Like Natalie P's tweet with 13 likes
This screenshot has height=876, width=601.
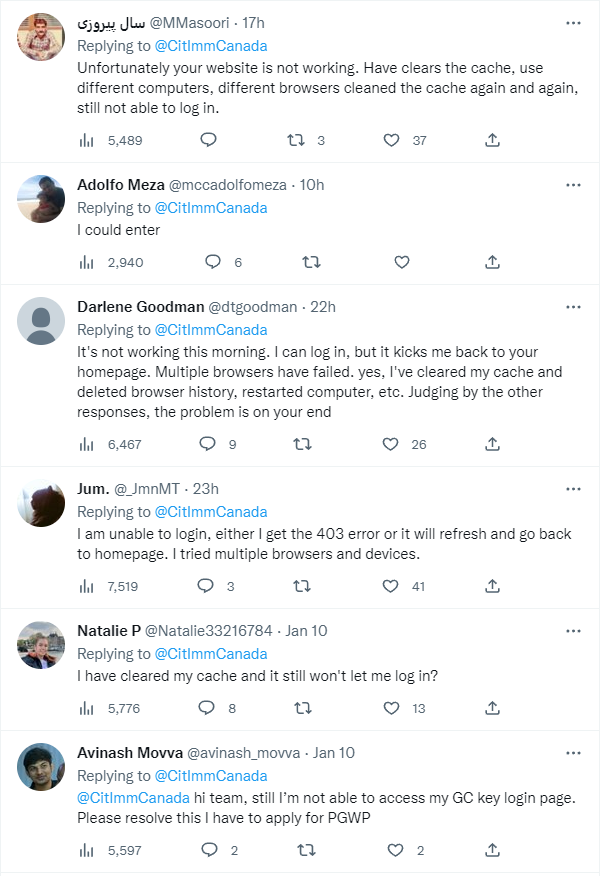point(392,708)
